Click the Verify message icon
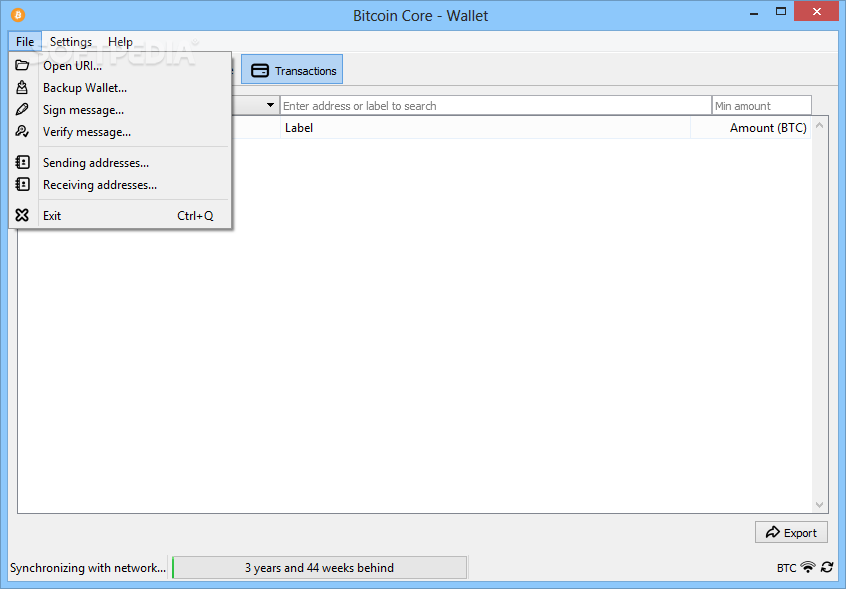 click(x=22, y=131)
